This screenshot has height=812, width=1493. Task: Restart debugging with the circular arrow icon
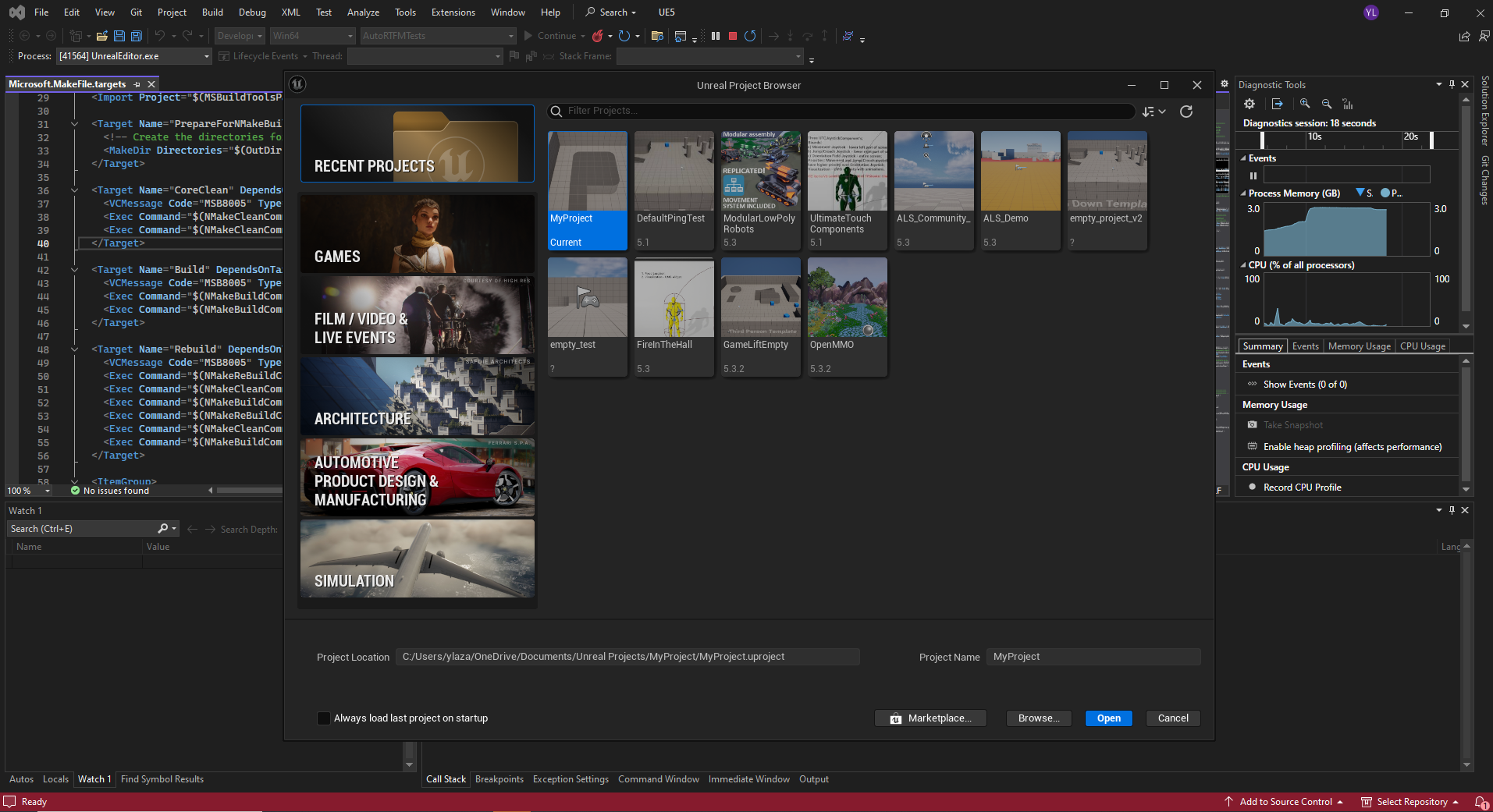[x=750, y=36]
